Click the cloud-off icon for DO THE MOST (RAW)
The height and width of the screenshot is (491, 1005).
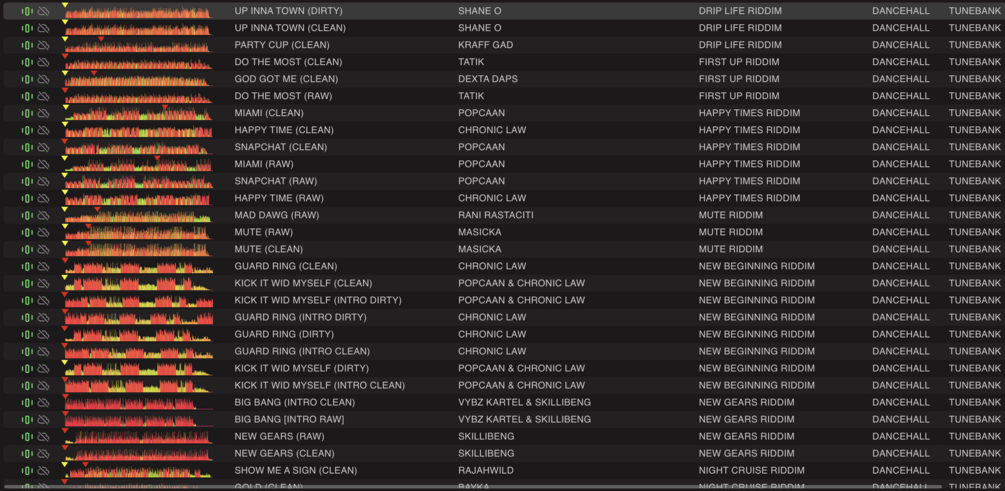tap(43, 96)
